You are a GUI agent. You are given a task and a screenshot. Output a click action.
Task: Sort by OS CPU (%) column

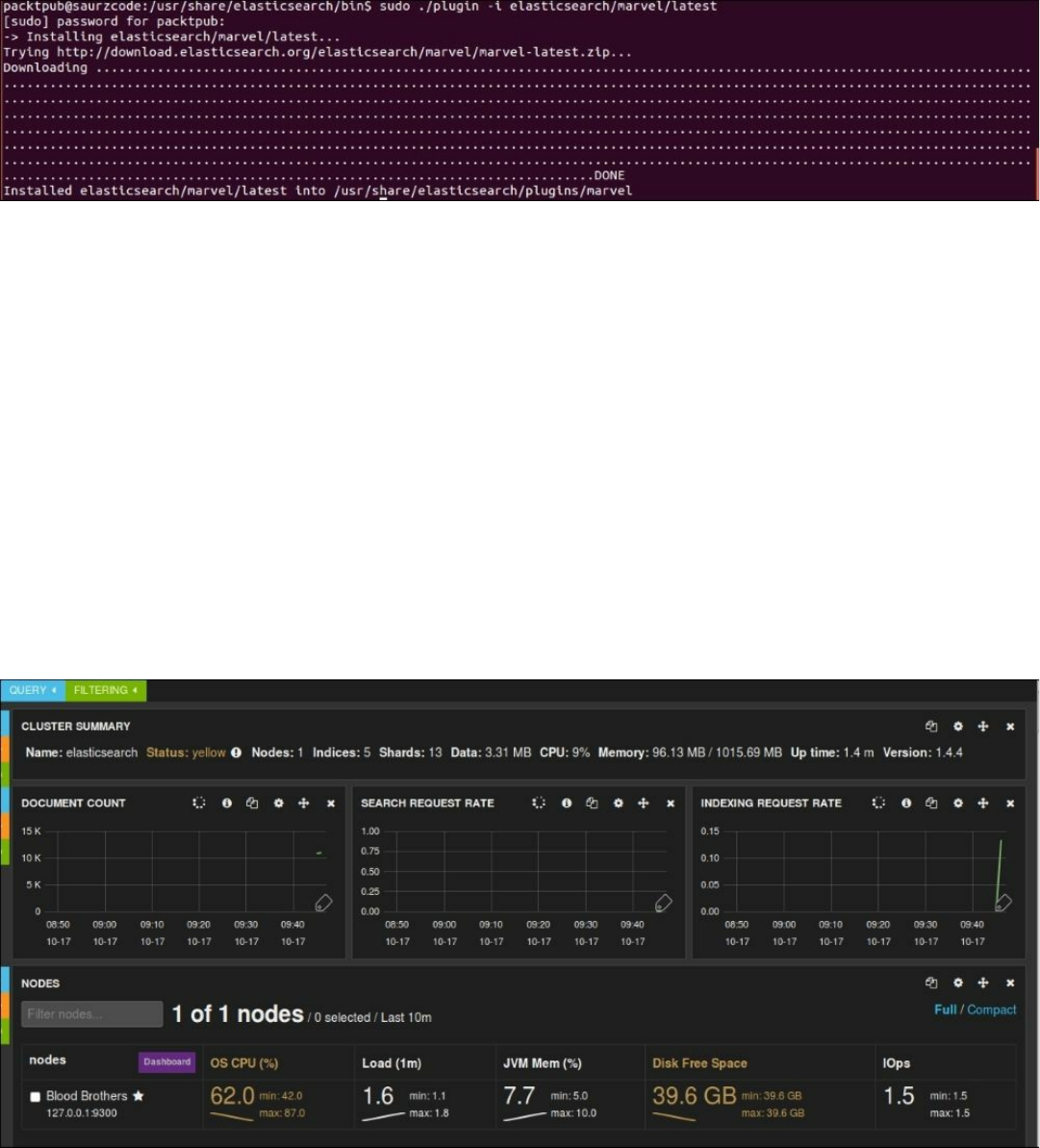pos(243,1063)
